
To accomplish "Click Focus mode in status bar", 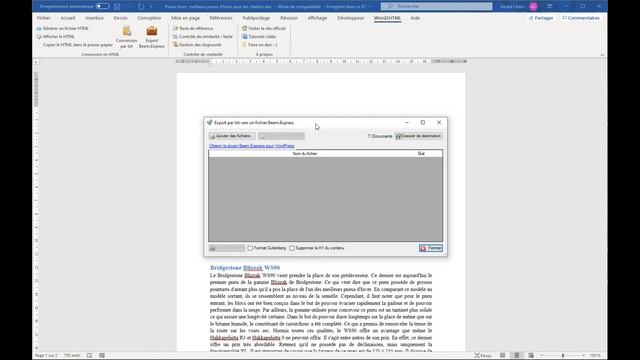I will click(483, 356).
